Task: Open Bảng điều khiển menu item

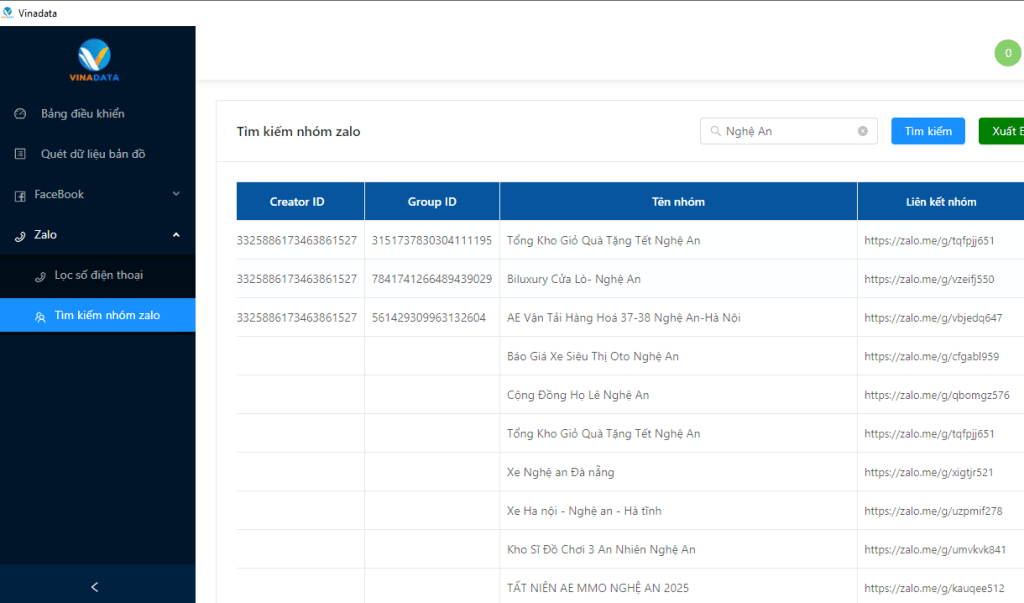Action: pyautogui.click(x=83, y=114)
